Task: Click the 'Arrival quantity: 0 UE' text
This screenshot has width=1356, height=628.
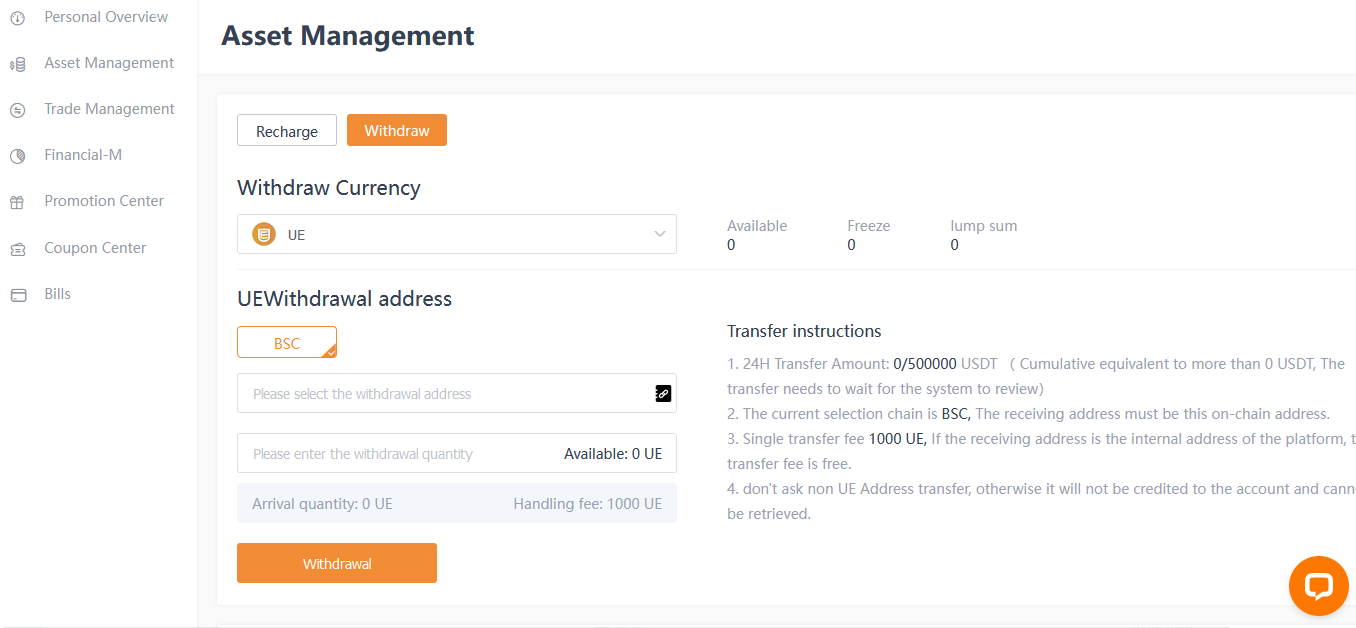Action: [322, 504]
